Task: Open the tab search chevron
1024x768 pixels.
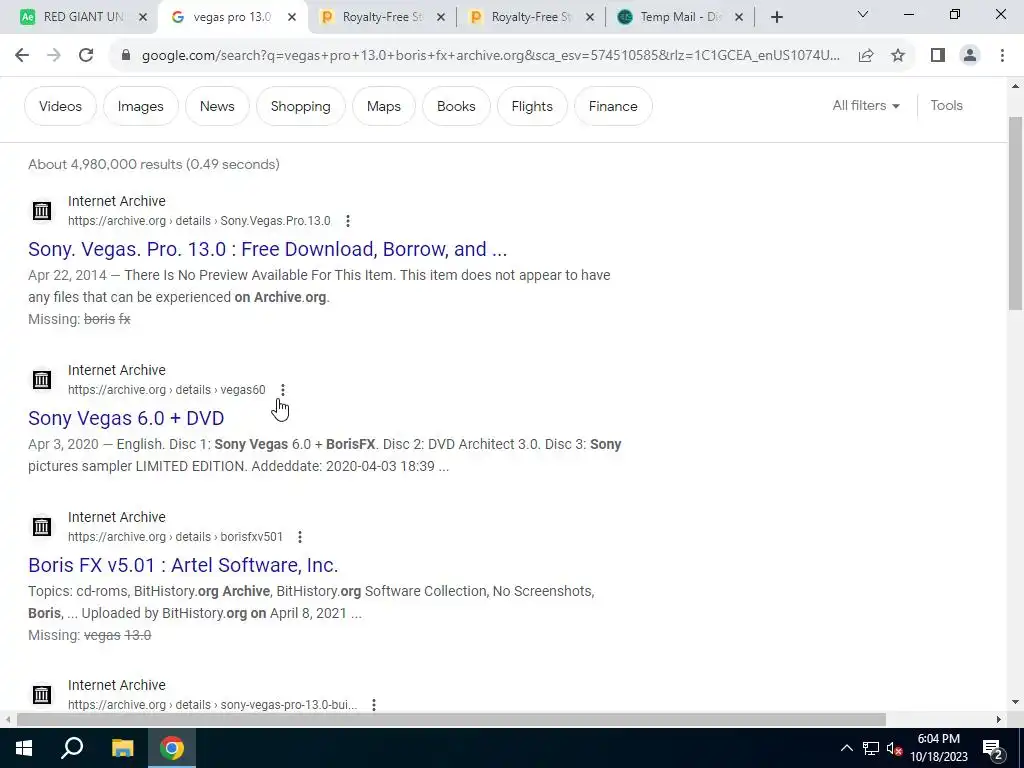Action: [863, 14]
